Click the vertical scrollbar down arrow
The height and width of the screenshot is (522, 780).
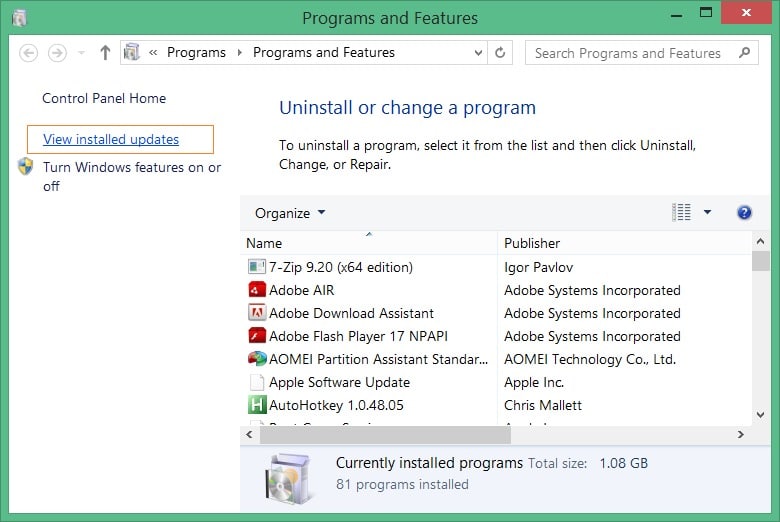[x=761, y=415]
